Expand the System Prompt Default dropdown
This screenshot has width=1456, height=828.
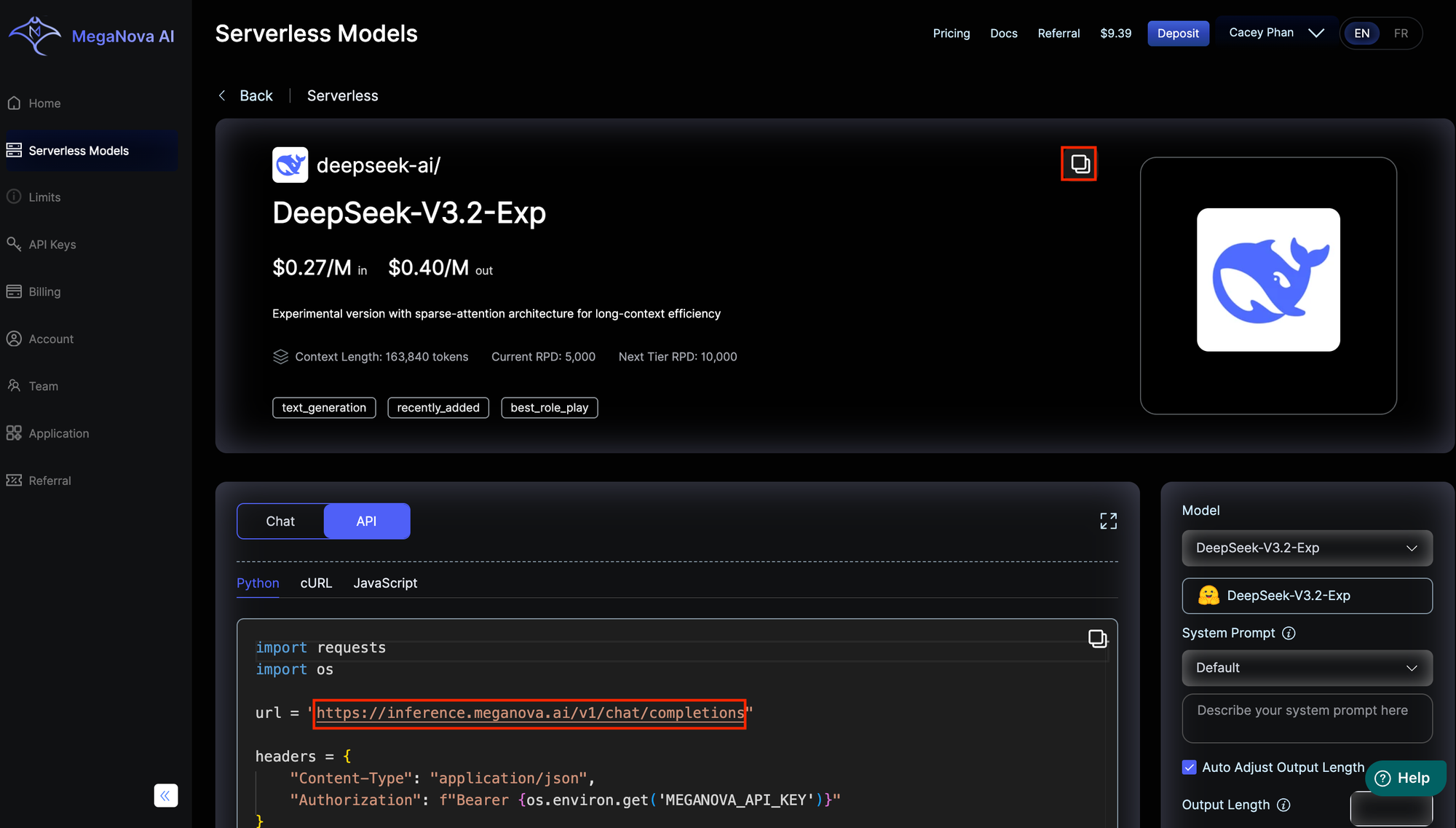pyautogui.click(x=1307, y=668)
